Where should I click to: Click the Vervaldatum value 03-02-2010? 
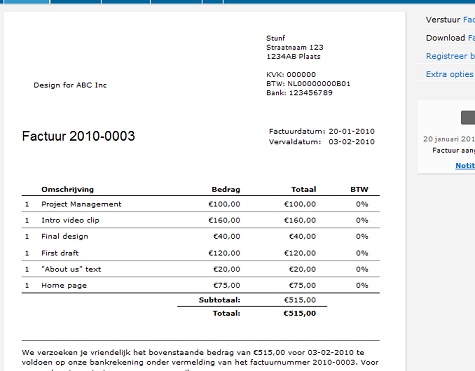pos(352,142)
